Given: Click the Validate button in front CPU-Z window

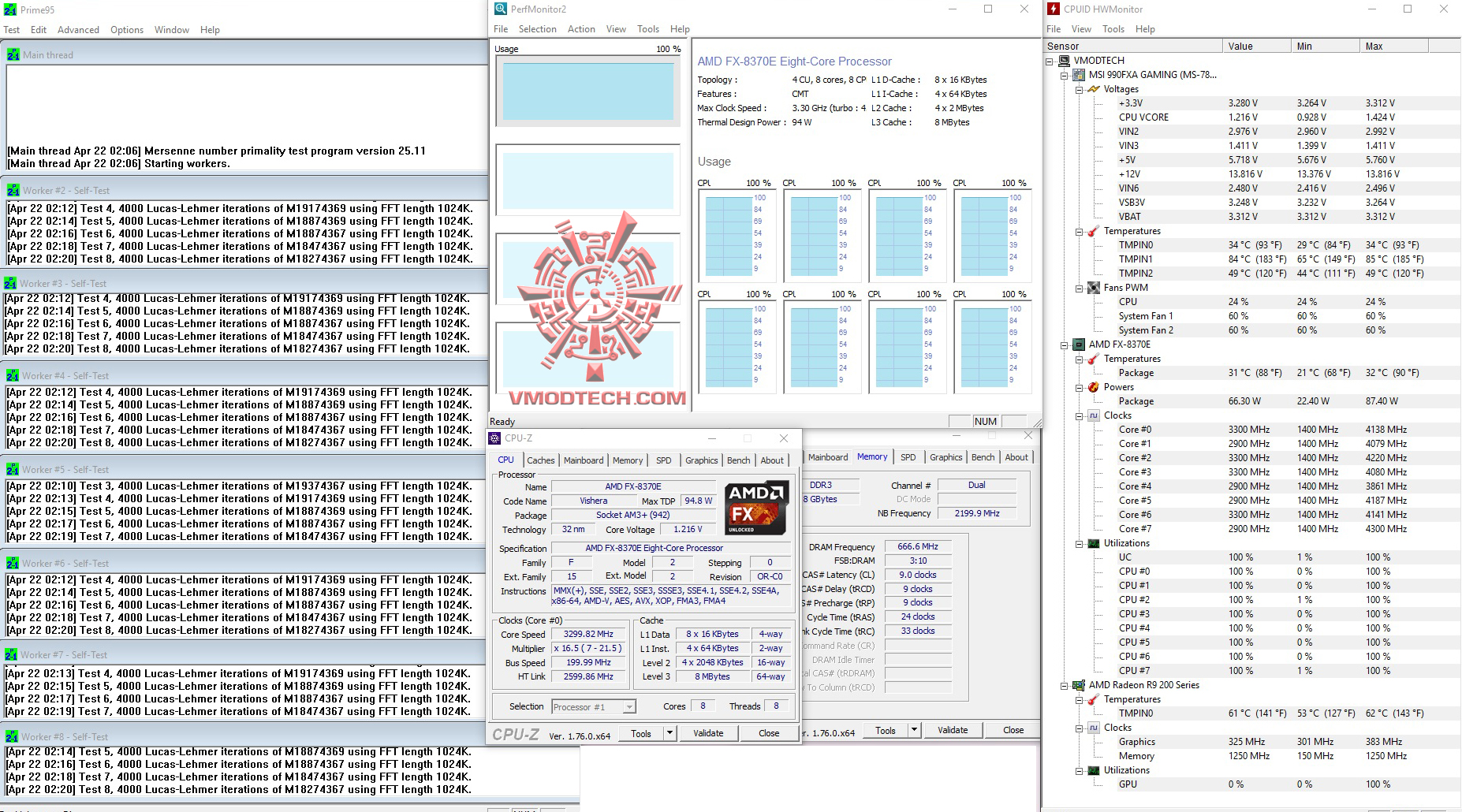Looking at the screenshot, I should coord(708,733).
